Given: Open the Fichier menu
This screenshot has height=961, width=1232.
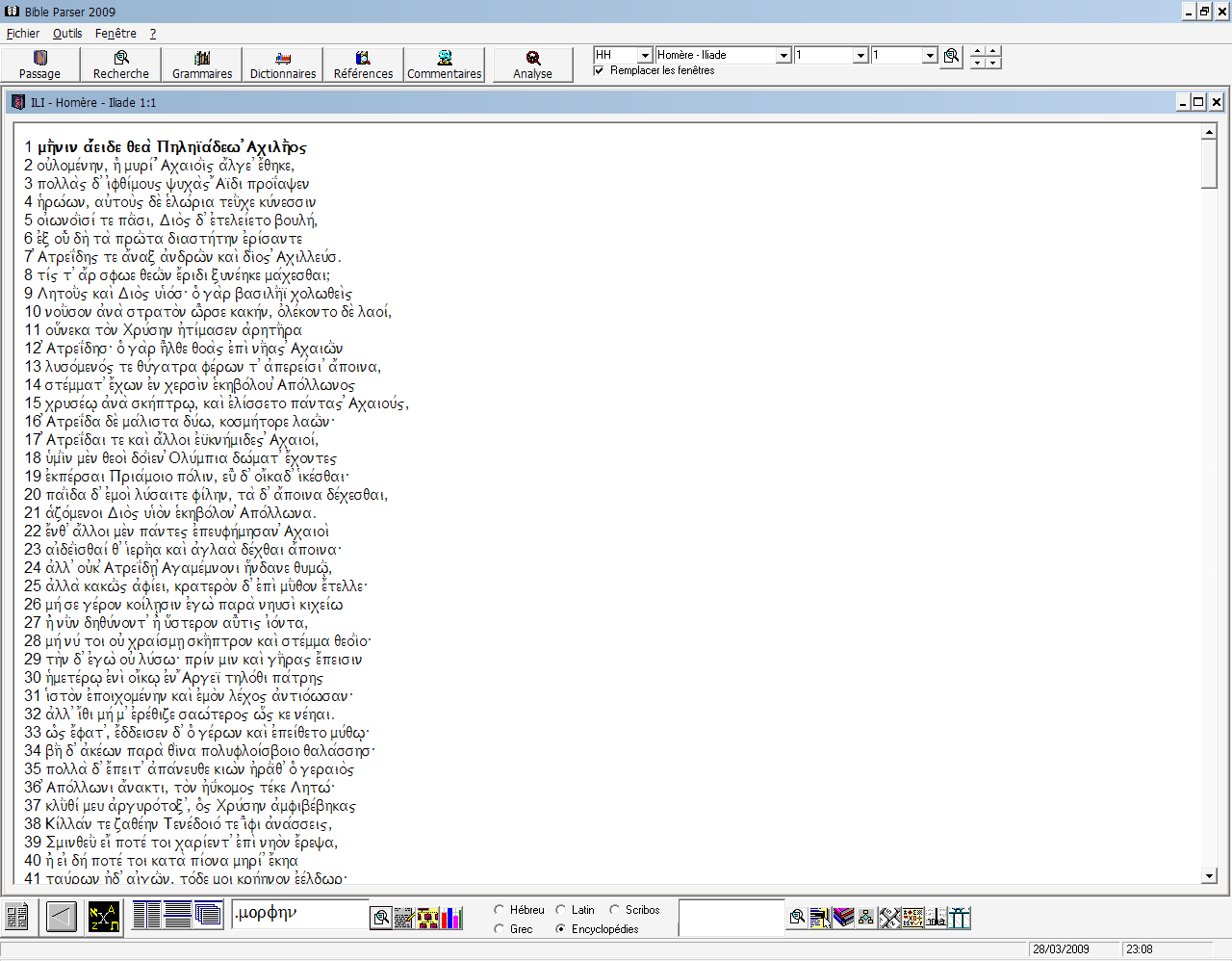Looking at the screenshot, I should coord(23,34).
